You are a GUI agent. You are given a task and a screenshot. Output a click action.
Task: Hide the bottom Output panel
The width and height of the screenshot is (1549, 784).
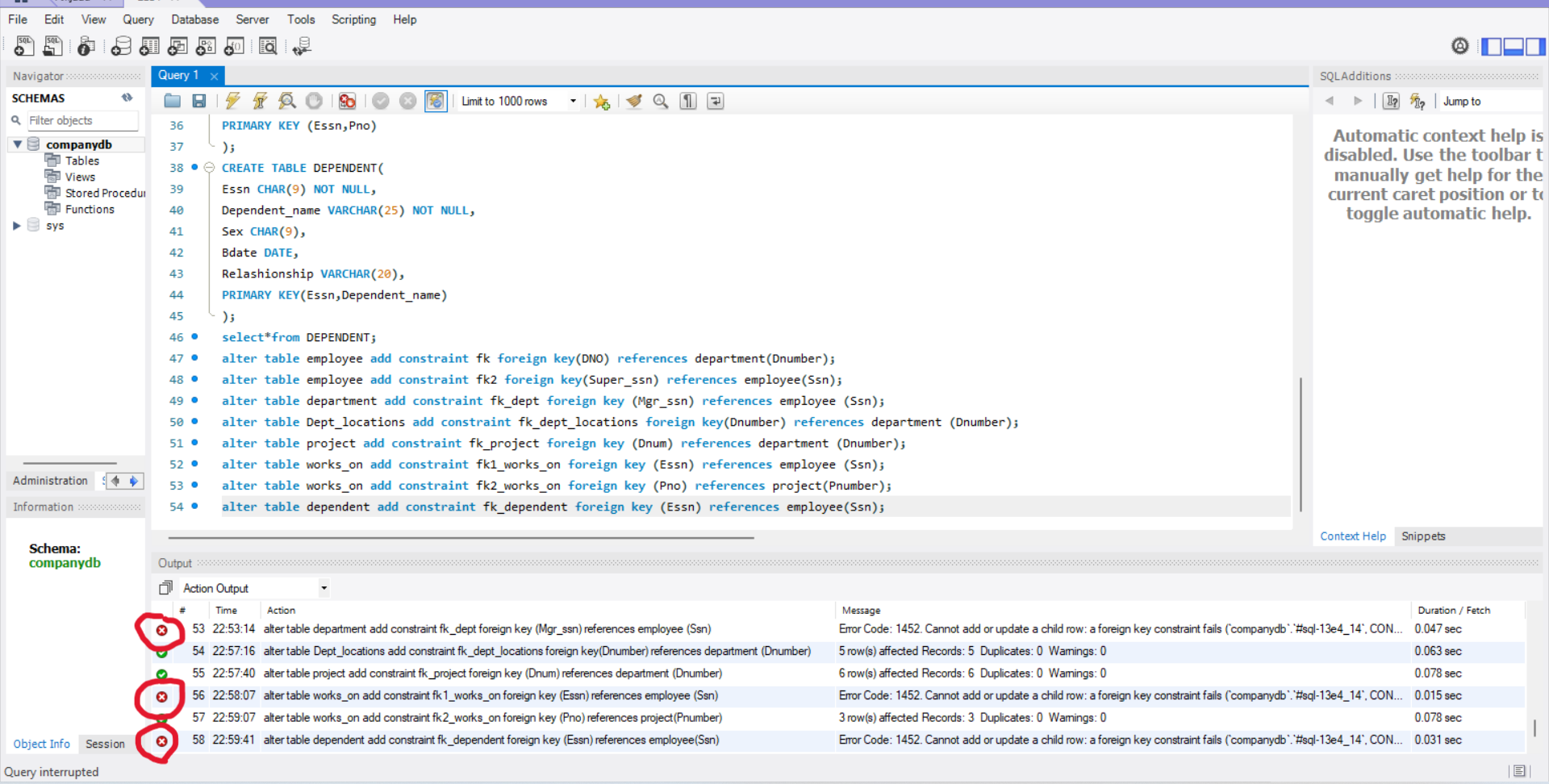(1514, 47)
